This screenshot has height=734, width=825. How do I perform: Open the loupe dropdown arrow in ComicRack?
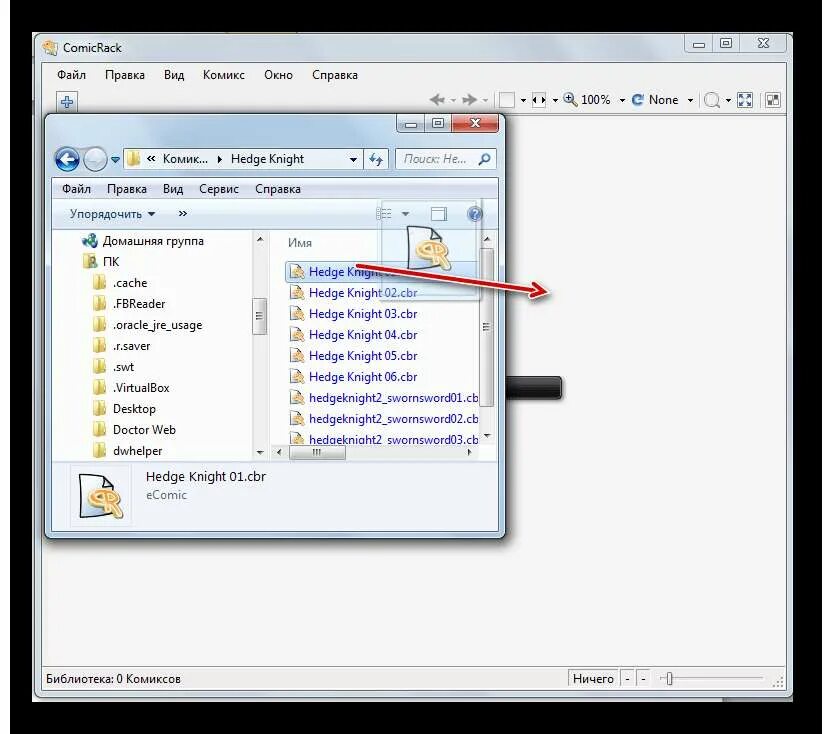(x=728, y=100)
